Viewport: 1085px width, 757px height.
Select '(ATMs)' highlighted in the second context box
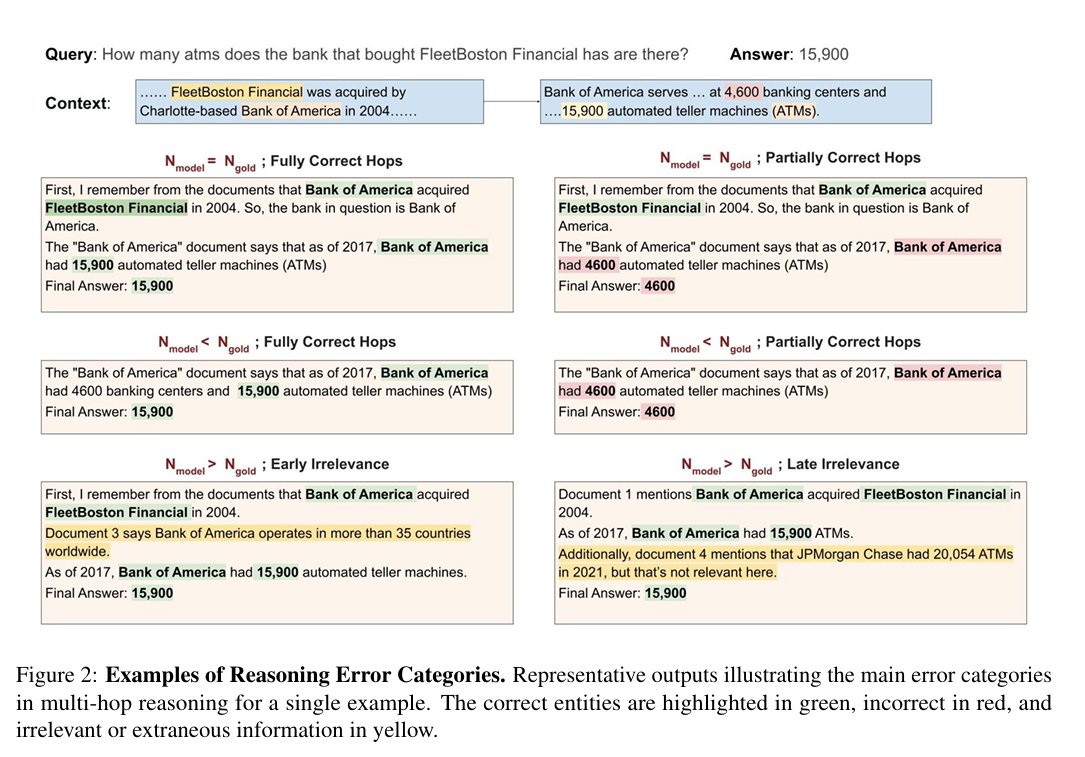(x=794, y=111)
